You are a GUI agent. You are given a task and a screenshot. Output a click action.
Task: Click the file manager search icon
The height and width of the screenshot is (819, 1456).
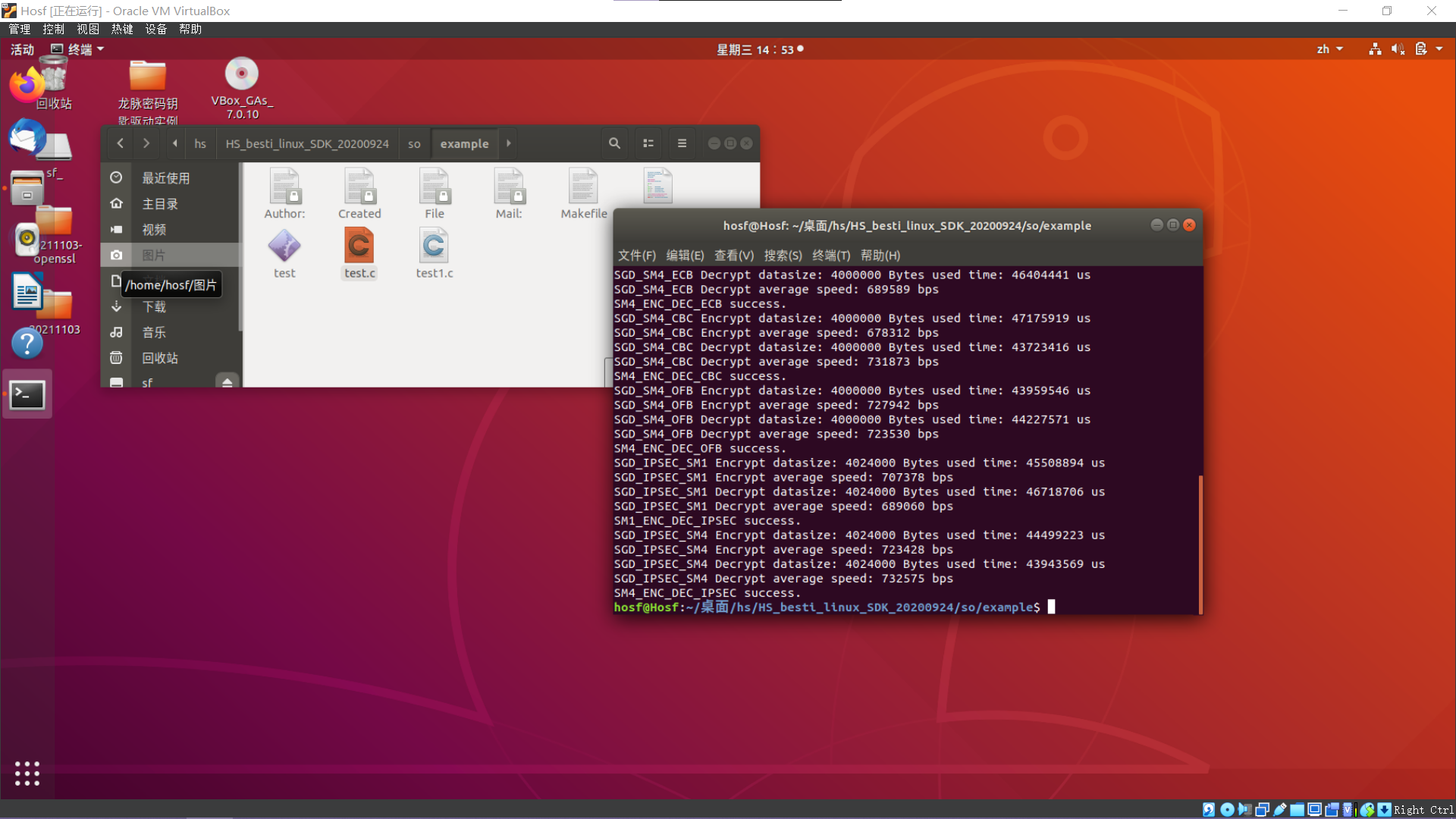[614, 143]
